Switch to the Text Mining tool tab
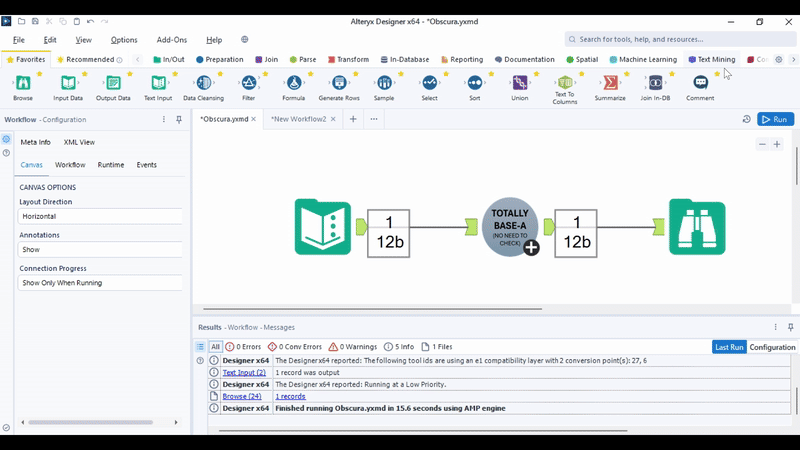This screenshot has height=450, width=800. 712,59
